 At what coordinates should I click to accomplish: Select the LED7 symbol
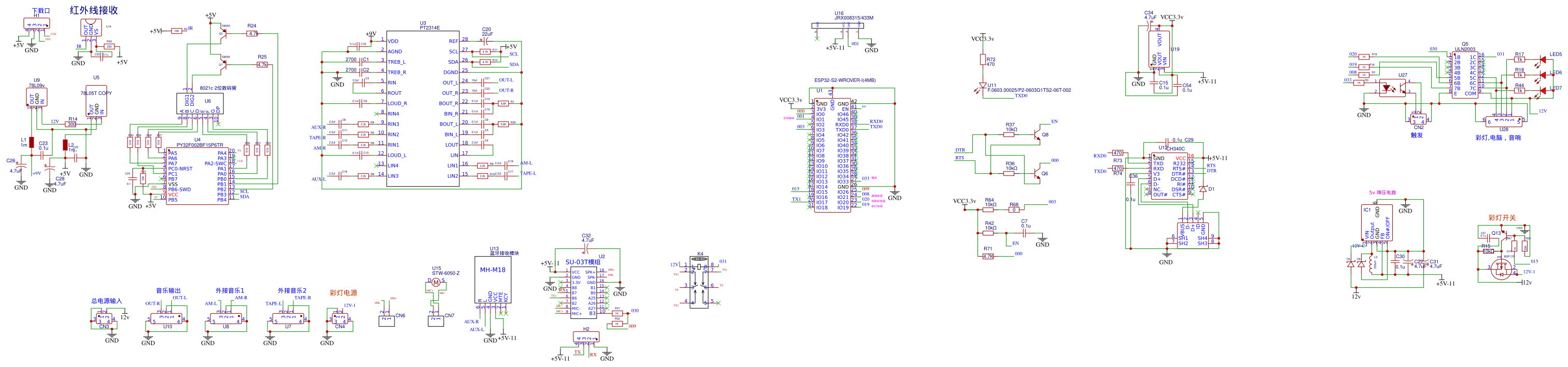(1542, 91)
